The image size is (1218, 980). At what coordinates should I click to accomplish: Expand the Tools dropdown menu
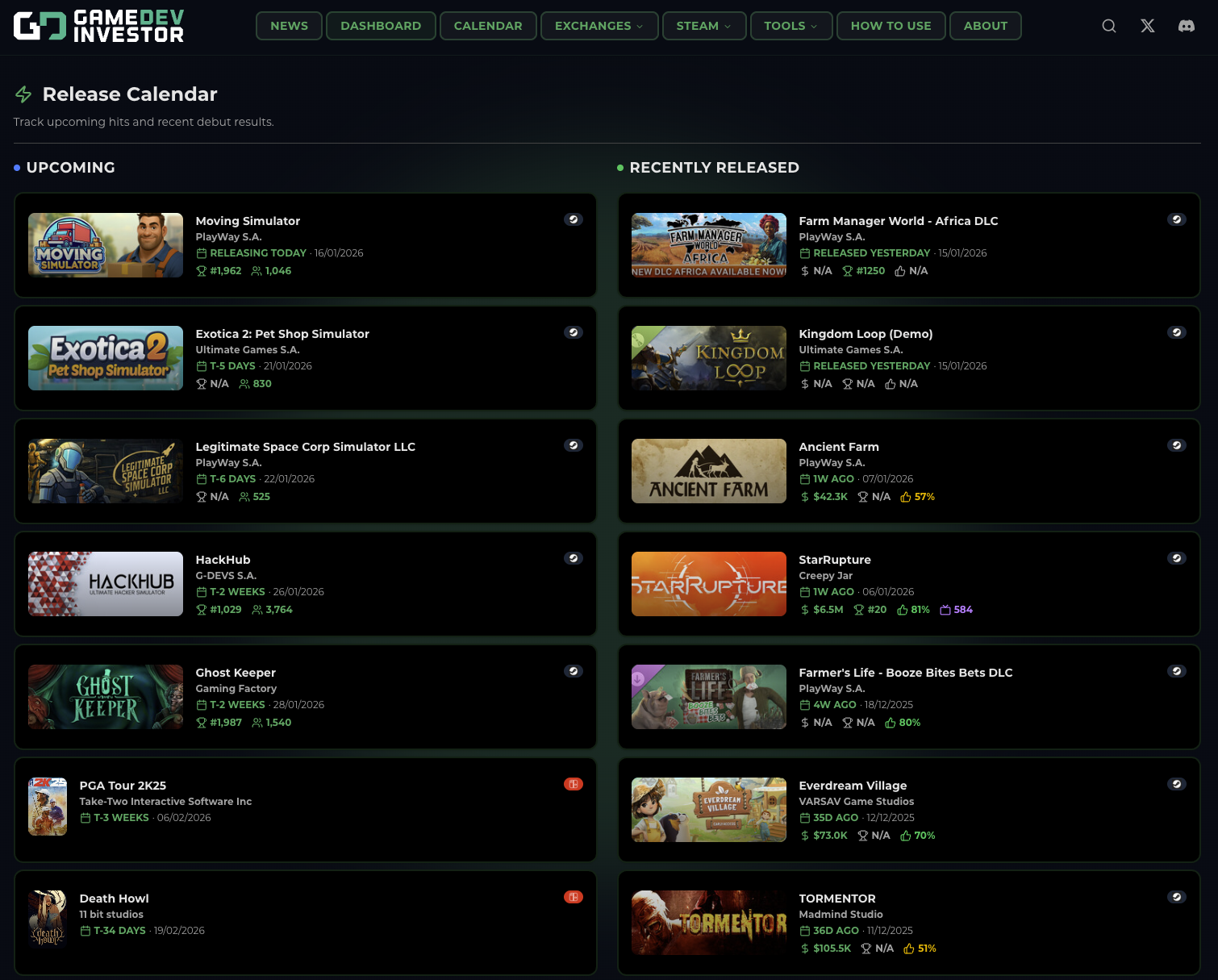[790, 26]
